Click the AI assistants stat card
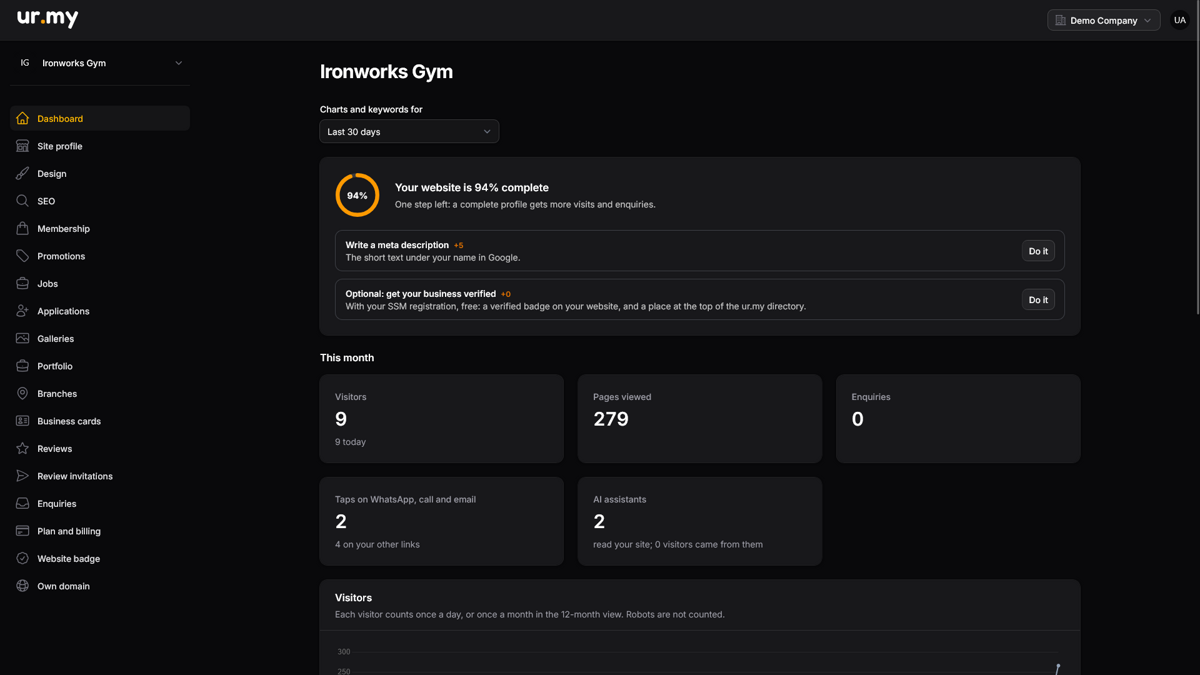 700,521
